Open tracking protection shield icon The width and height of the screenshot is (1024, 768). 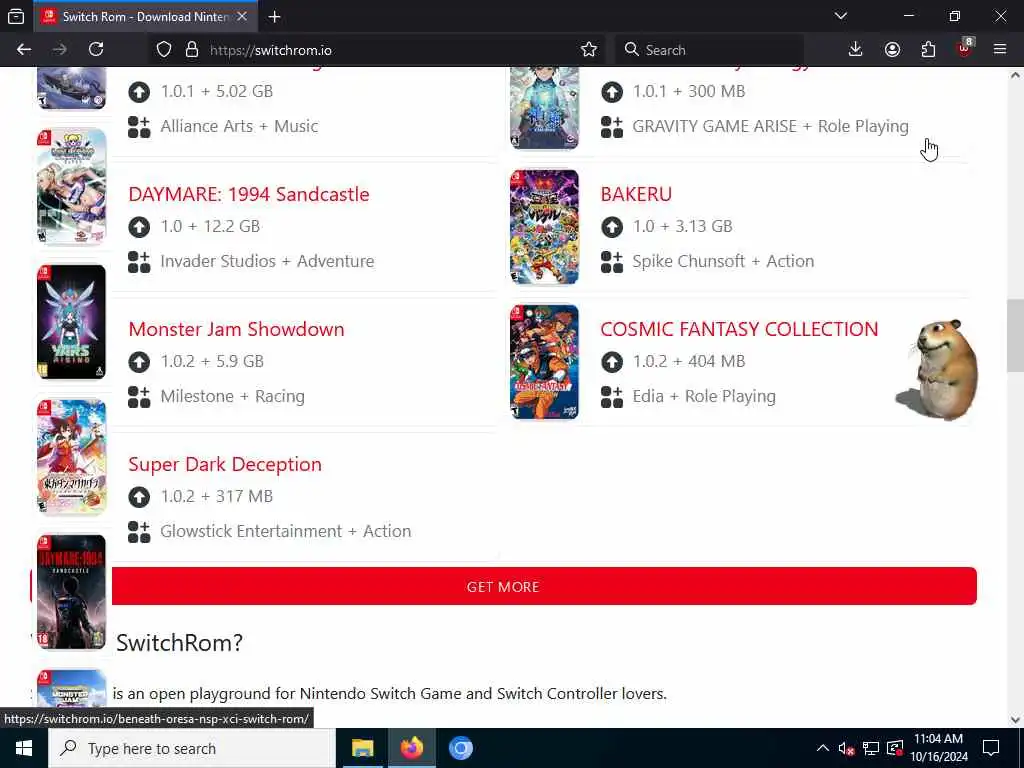pyautogui.click(x=164, y=50)
